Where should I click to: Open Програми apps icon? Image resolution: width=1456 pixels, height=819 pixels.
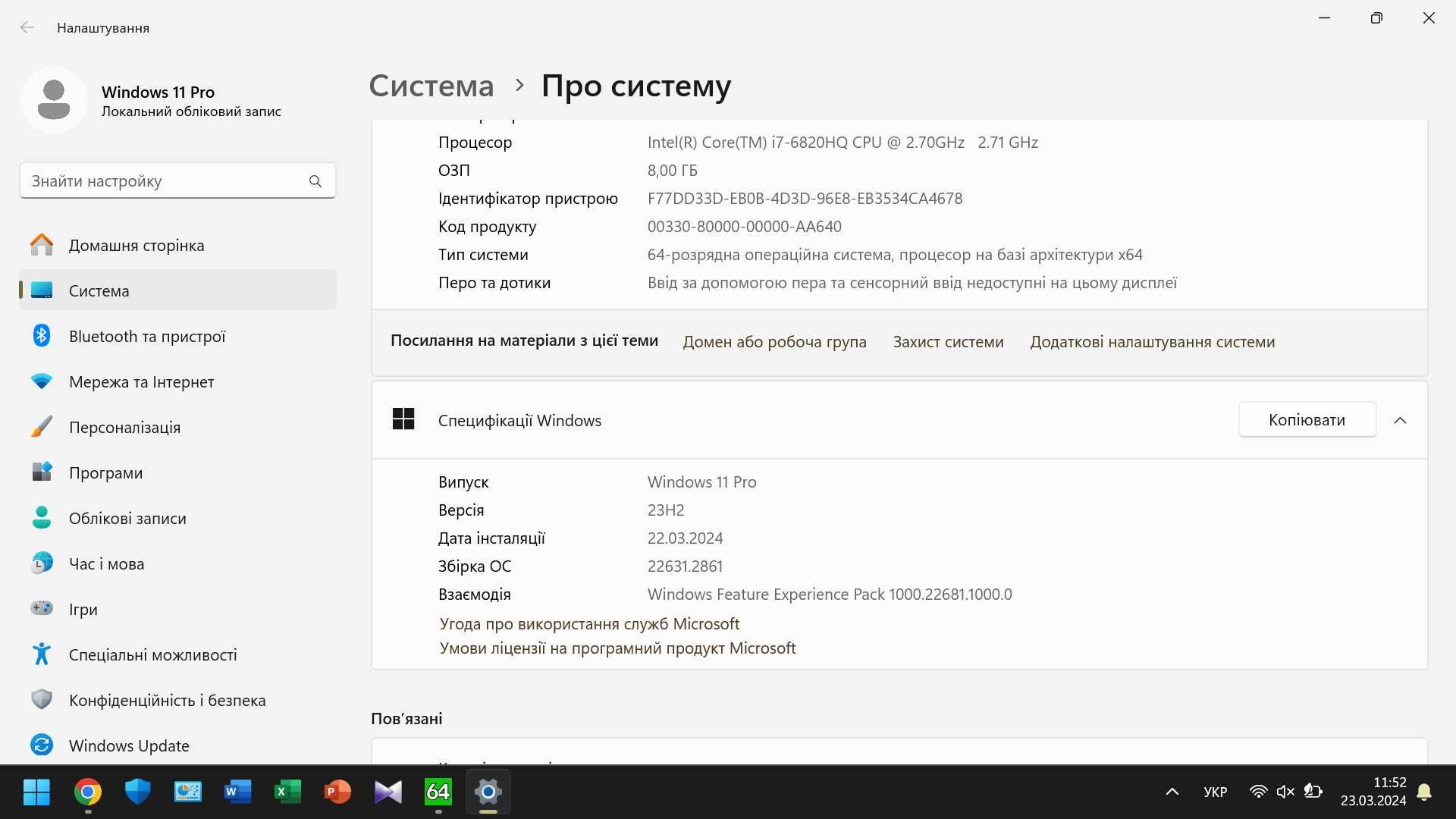pos(42,472)
